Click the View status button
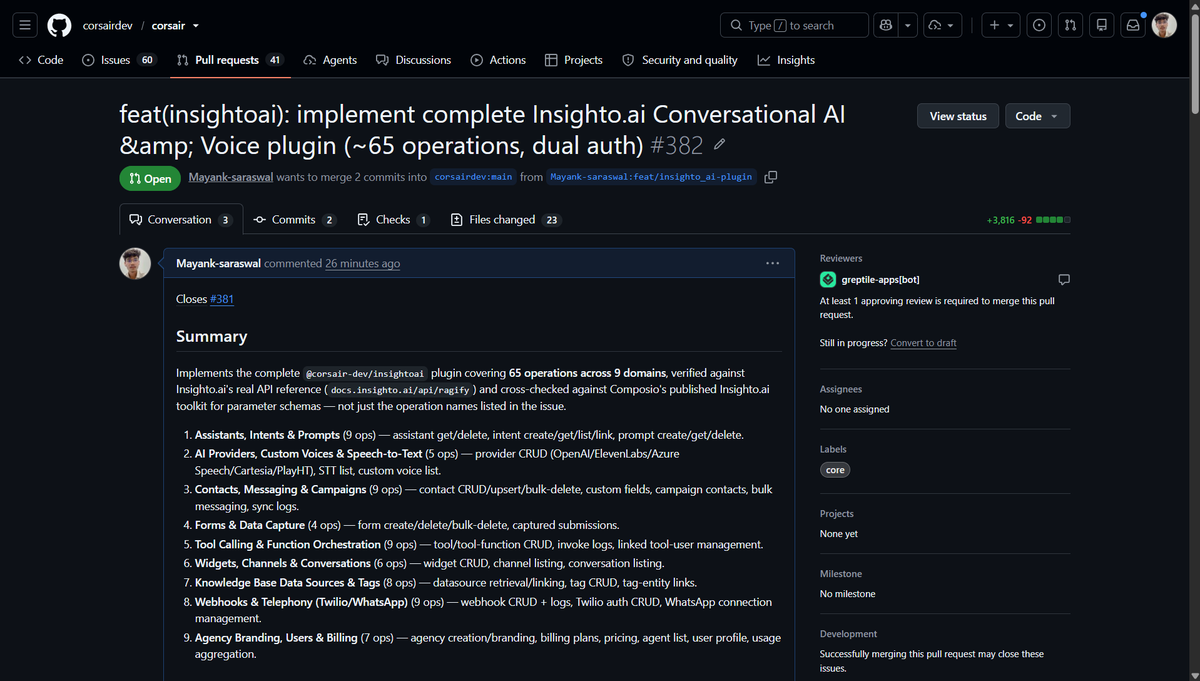Viewport: 1200px width, 681px height. pyautogui.click(x=958, y=116)
